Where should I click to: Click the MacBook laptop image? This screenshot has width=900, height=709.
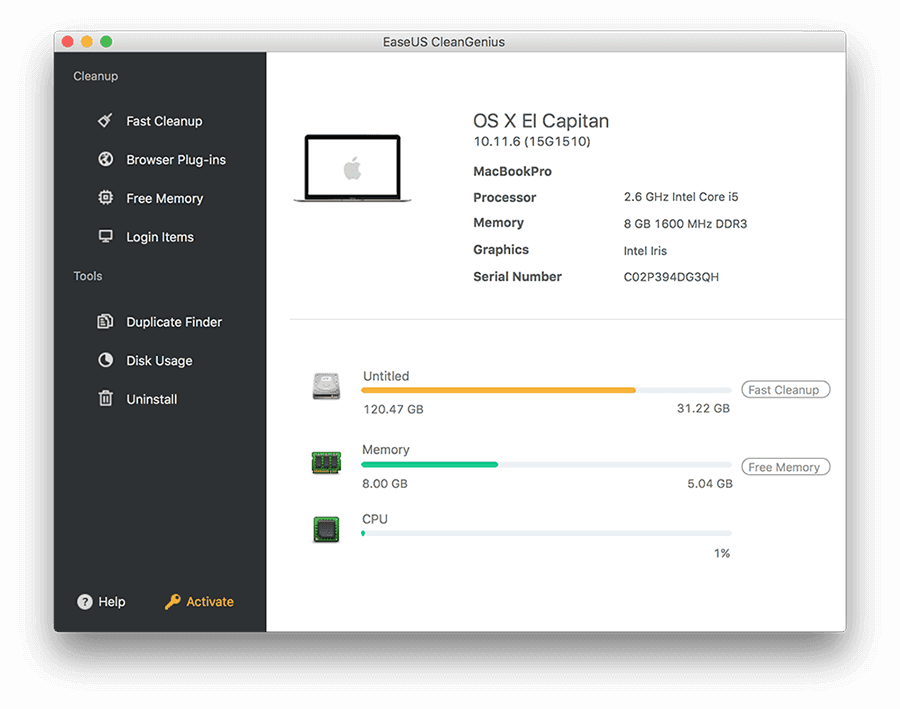352,168
